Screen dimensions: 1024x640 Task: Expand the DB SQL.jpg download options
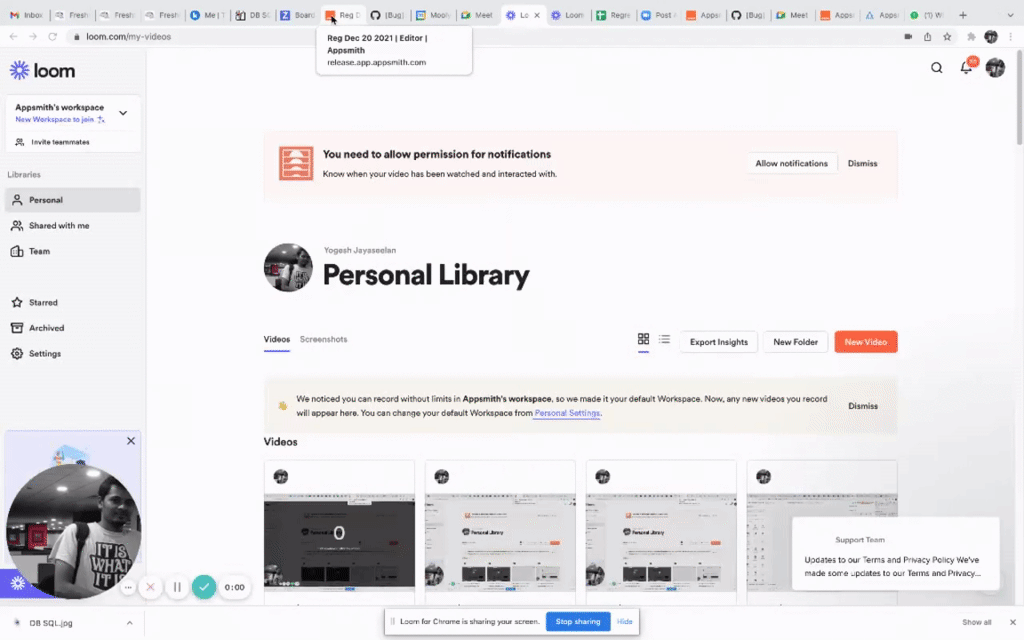click(x=129, y=623)
